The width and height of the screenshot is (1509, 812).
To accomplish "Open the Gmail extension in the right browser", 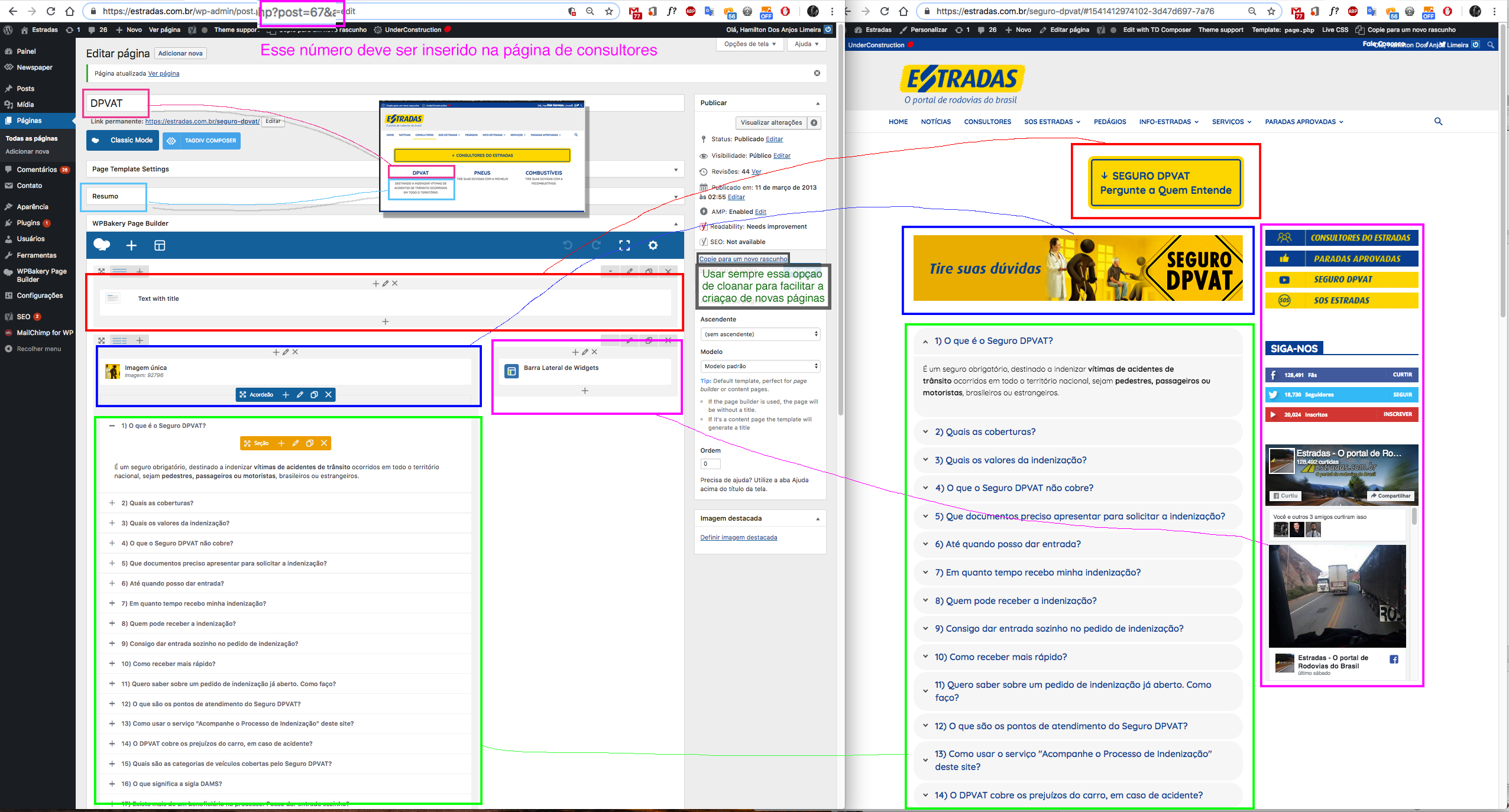I will [1297, 12].
